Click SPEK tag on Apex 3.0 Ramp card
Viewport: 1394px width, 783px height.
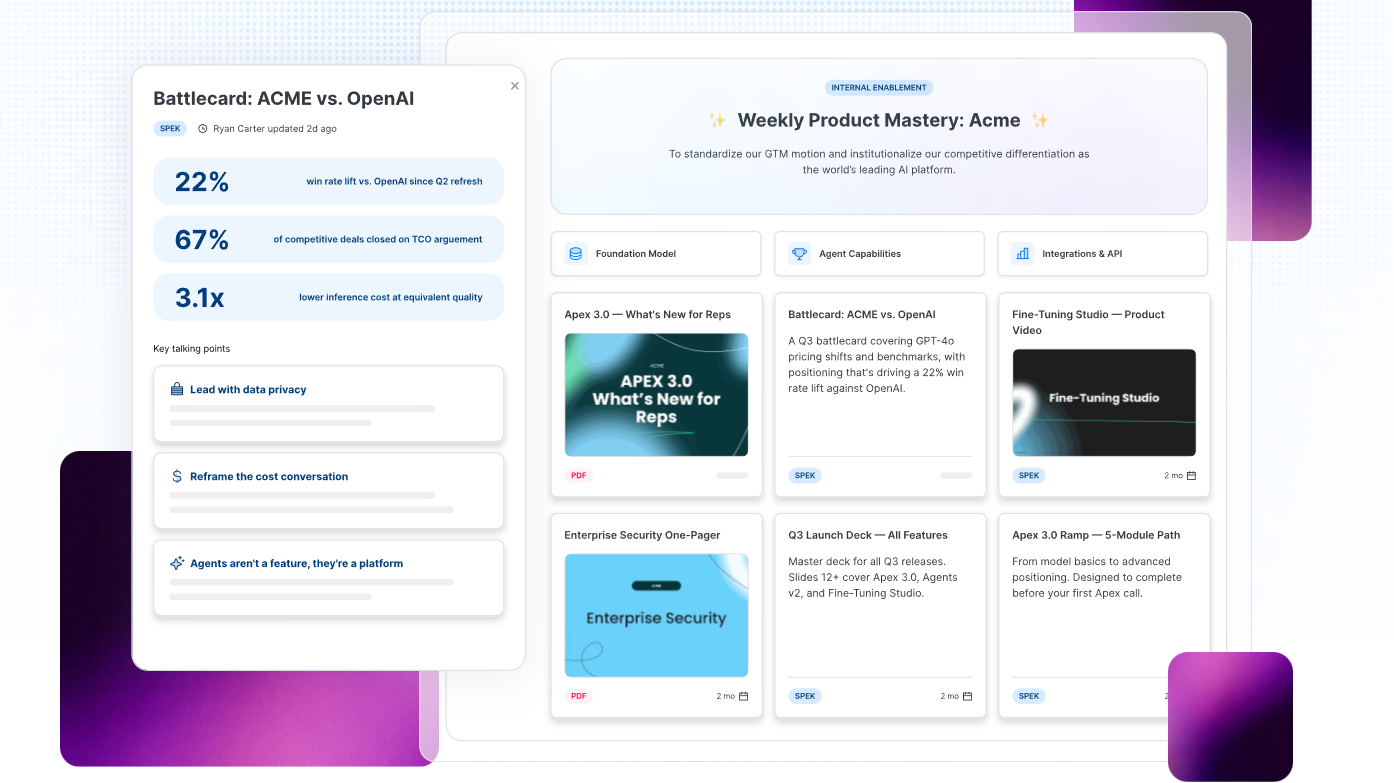pos(1029,696)
